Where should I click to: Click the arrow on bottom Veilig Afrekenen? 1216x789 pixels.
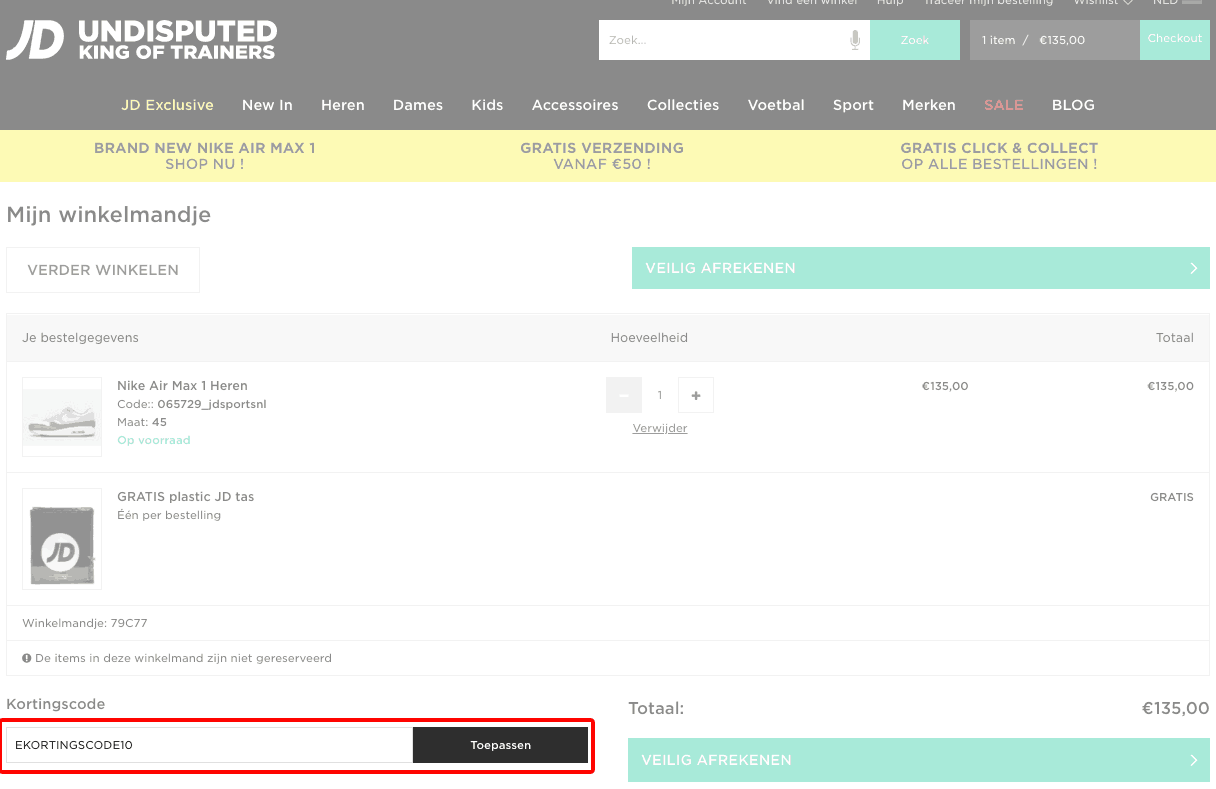click(x=1193, y=760)
